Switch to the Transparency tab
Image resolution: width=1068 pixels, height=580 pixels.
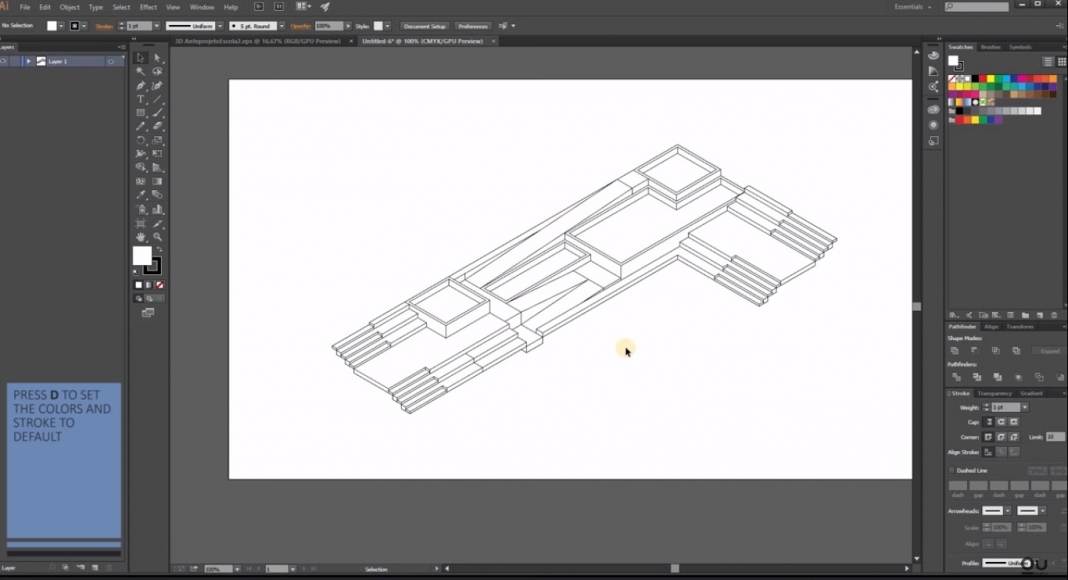point(996,392)
